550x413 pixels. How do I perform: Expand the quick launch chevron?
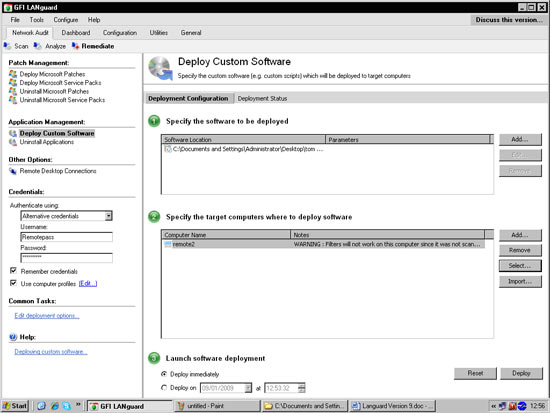(78, 405)
